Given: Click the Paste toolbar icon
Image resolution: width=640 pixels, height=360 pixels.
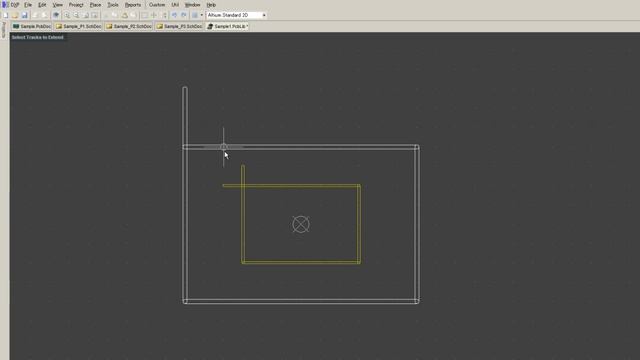Looking at the screenshot, I should pos(124,15).
